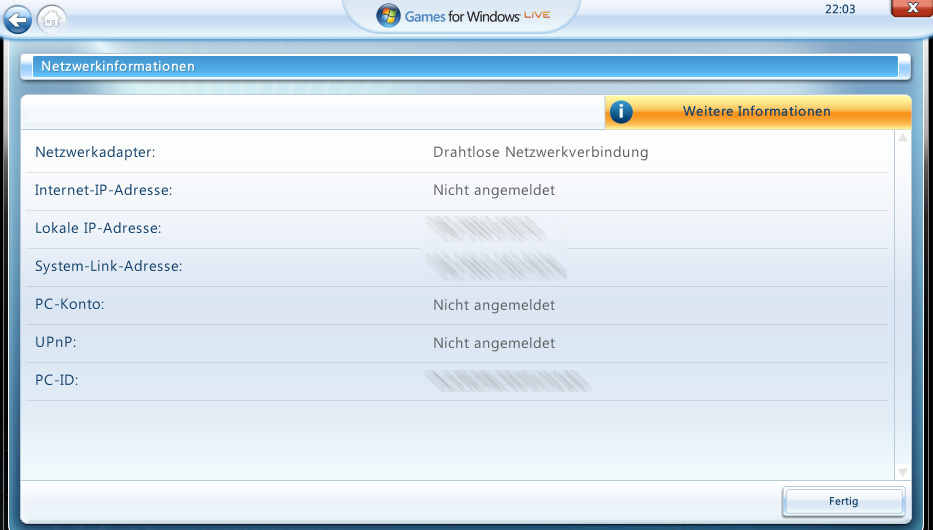
Task: Click the 22:03 clock display
Action: coord(840,9)
